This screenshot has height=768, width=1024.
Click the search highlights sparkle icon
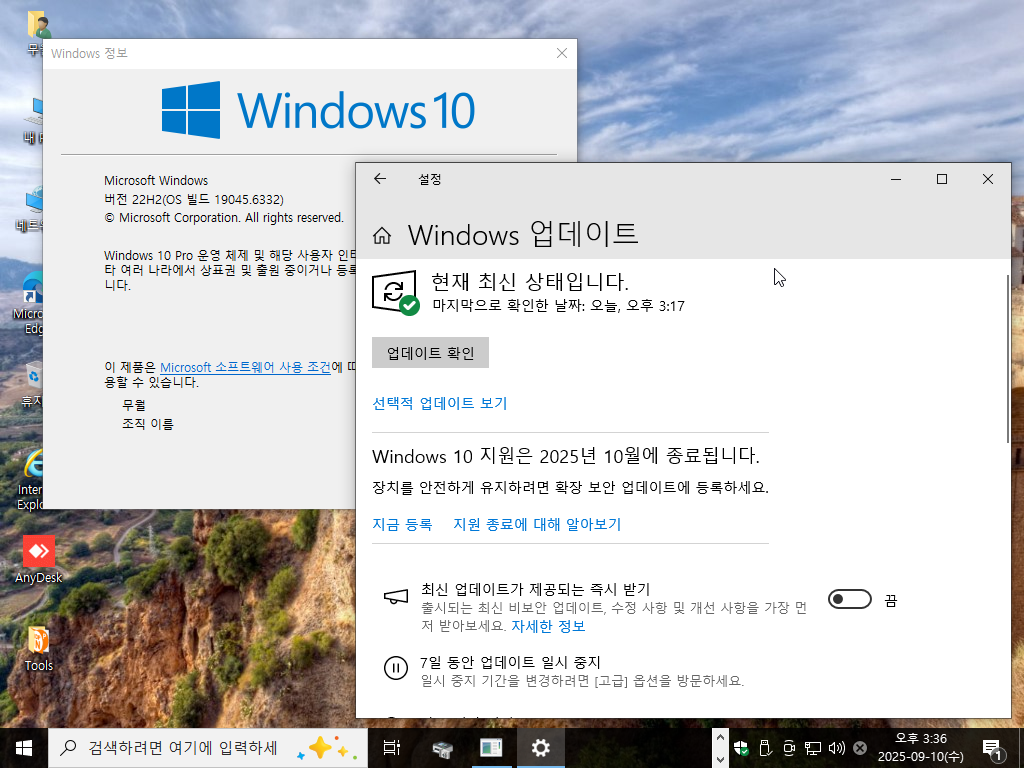(327, 748)
